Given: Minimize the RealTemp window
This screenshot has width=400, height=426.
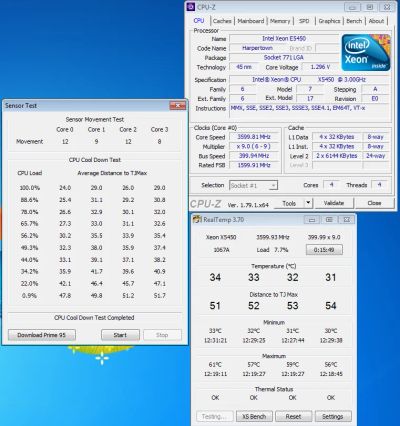Looking at the screenshot, I should (312, 220).
